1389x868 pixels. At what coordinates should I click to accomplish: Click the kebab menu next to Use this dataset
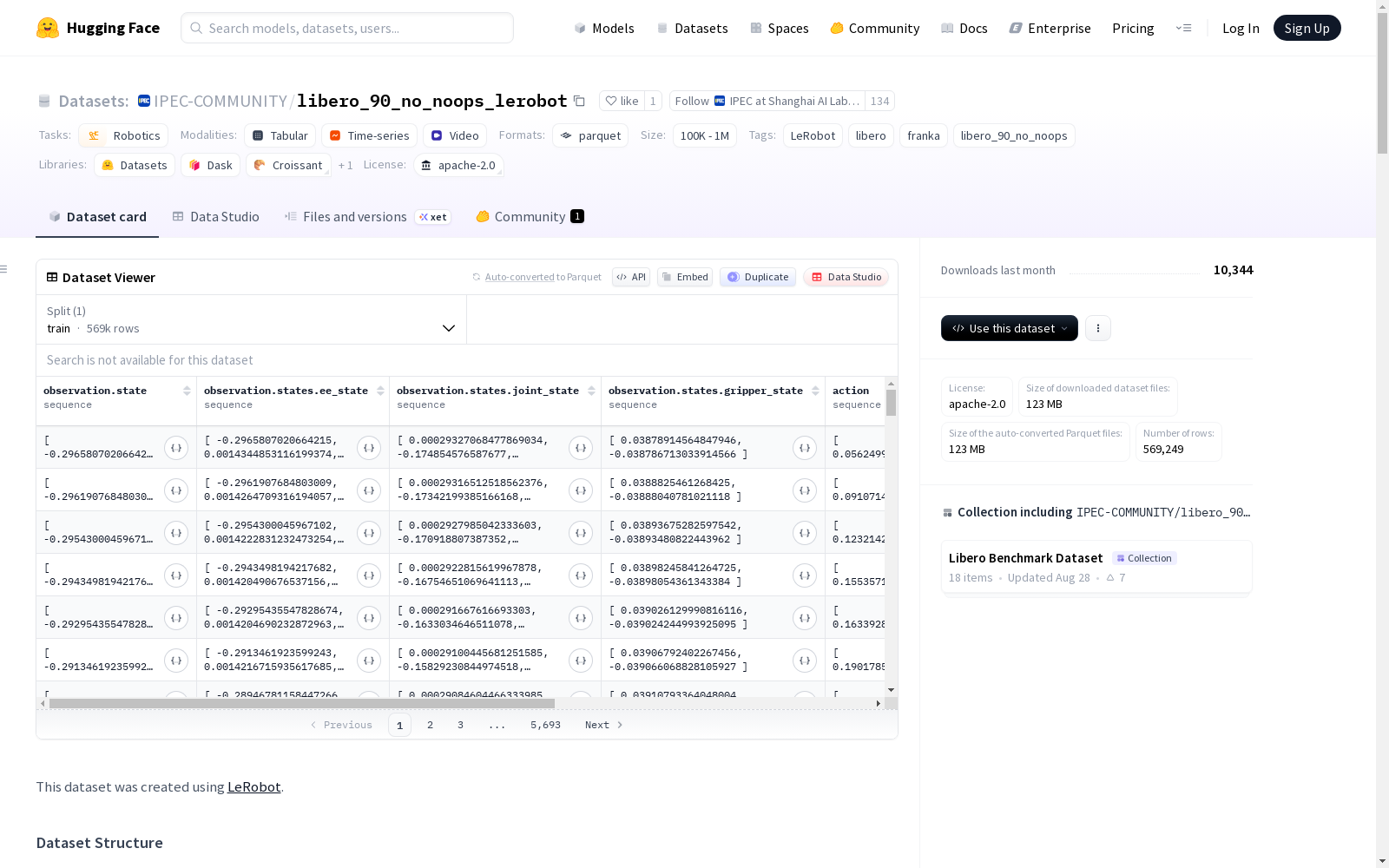pyautogui.click(x=1098, y=328)
